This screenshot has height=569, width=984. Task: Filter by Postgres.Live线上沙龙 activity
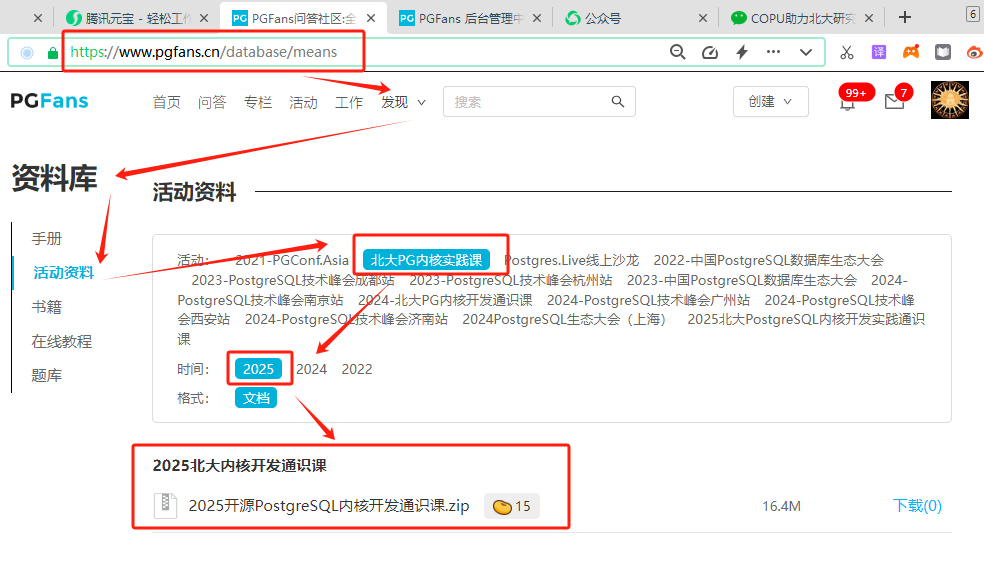tap(572, 260)
